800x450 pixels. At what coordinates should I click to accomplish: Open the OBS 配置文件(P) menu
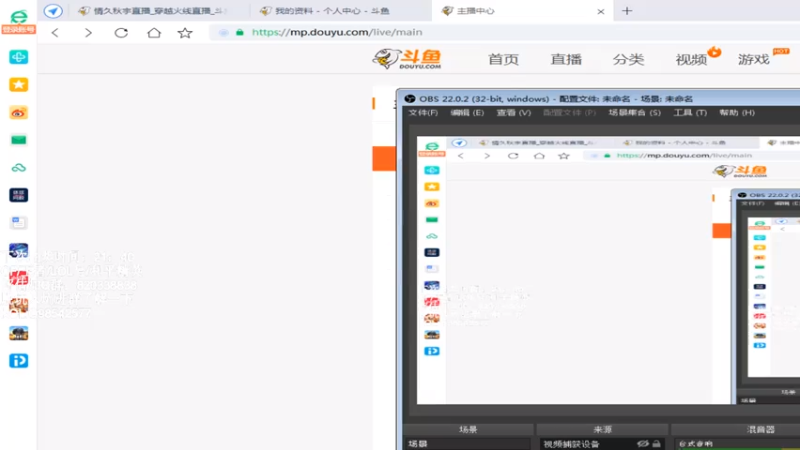(x=569, y=113)
